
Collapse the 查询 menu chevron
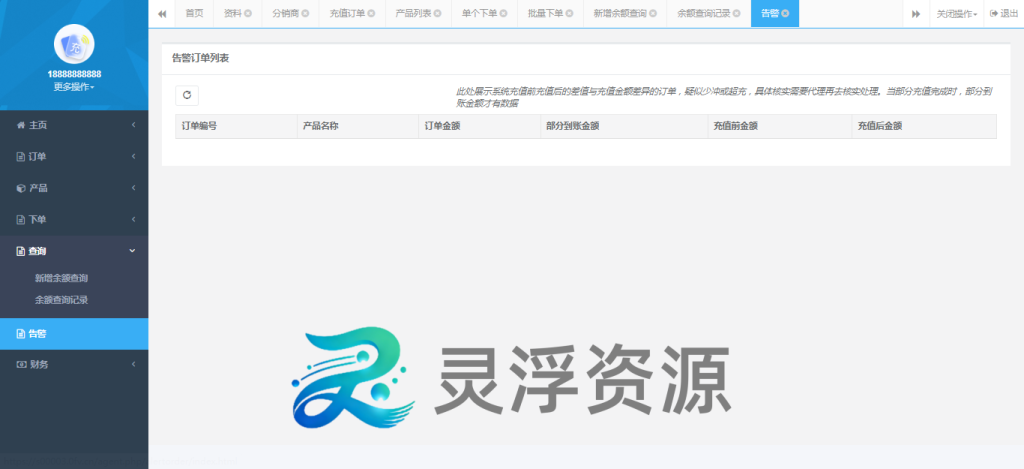point(133,251)
